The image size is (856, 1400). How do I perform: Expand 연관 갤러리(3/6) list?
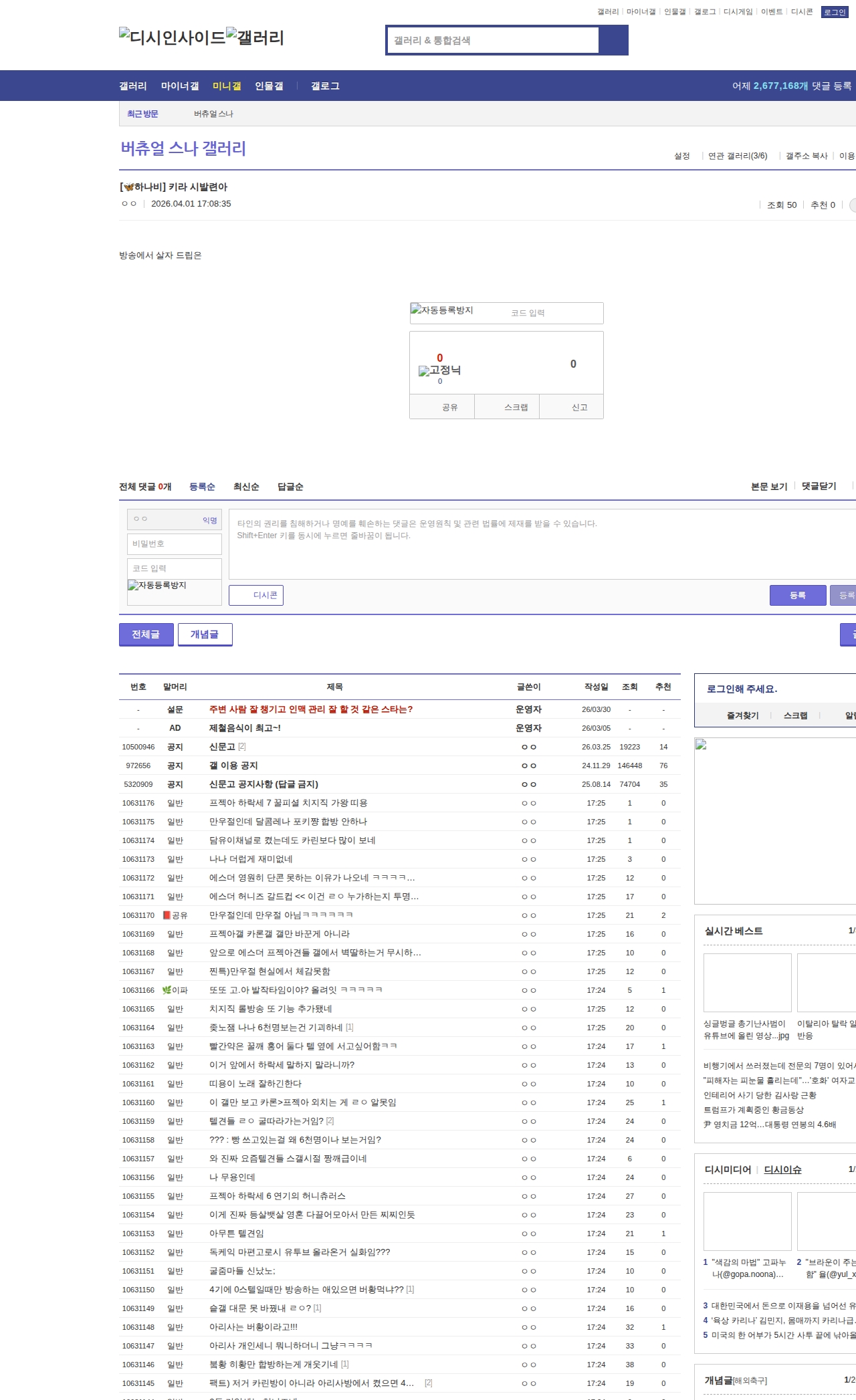tap(737, 156)
